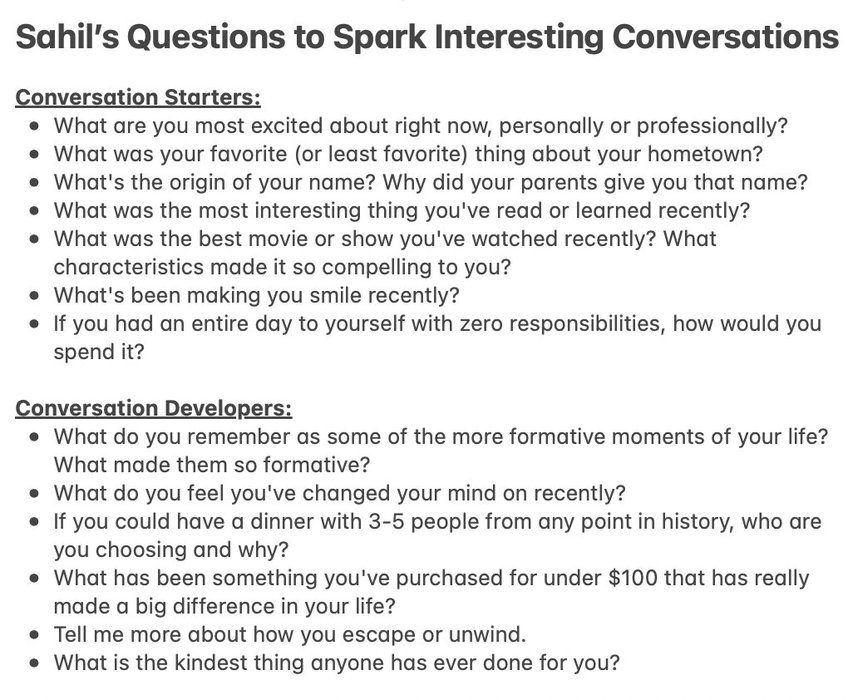Select the question about your hometown
Screen dimensions: 853x700
point(408,155)
